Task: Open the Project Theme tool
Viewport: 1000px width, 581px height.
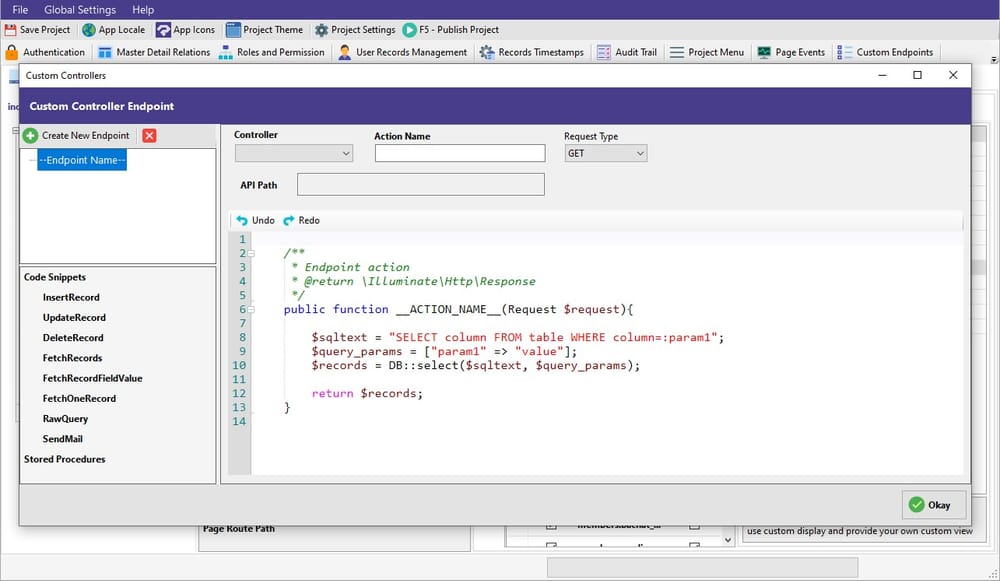Action: 264,30
